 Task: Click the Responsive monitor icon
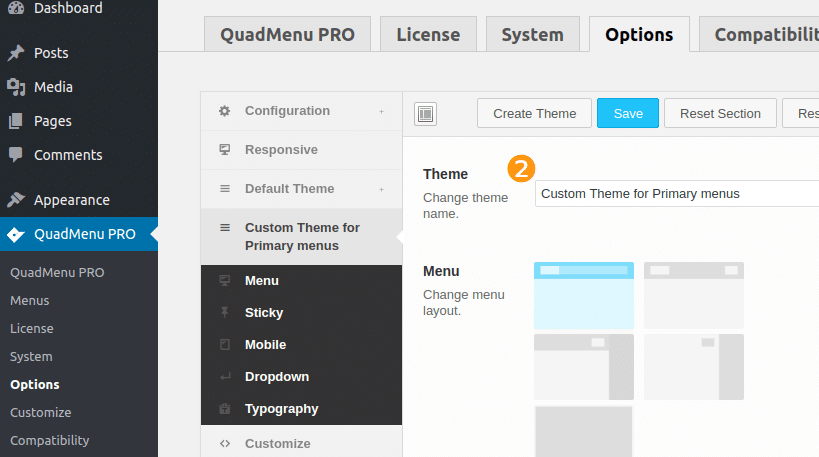(x=225, y=149)
